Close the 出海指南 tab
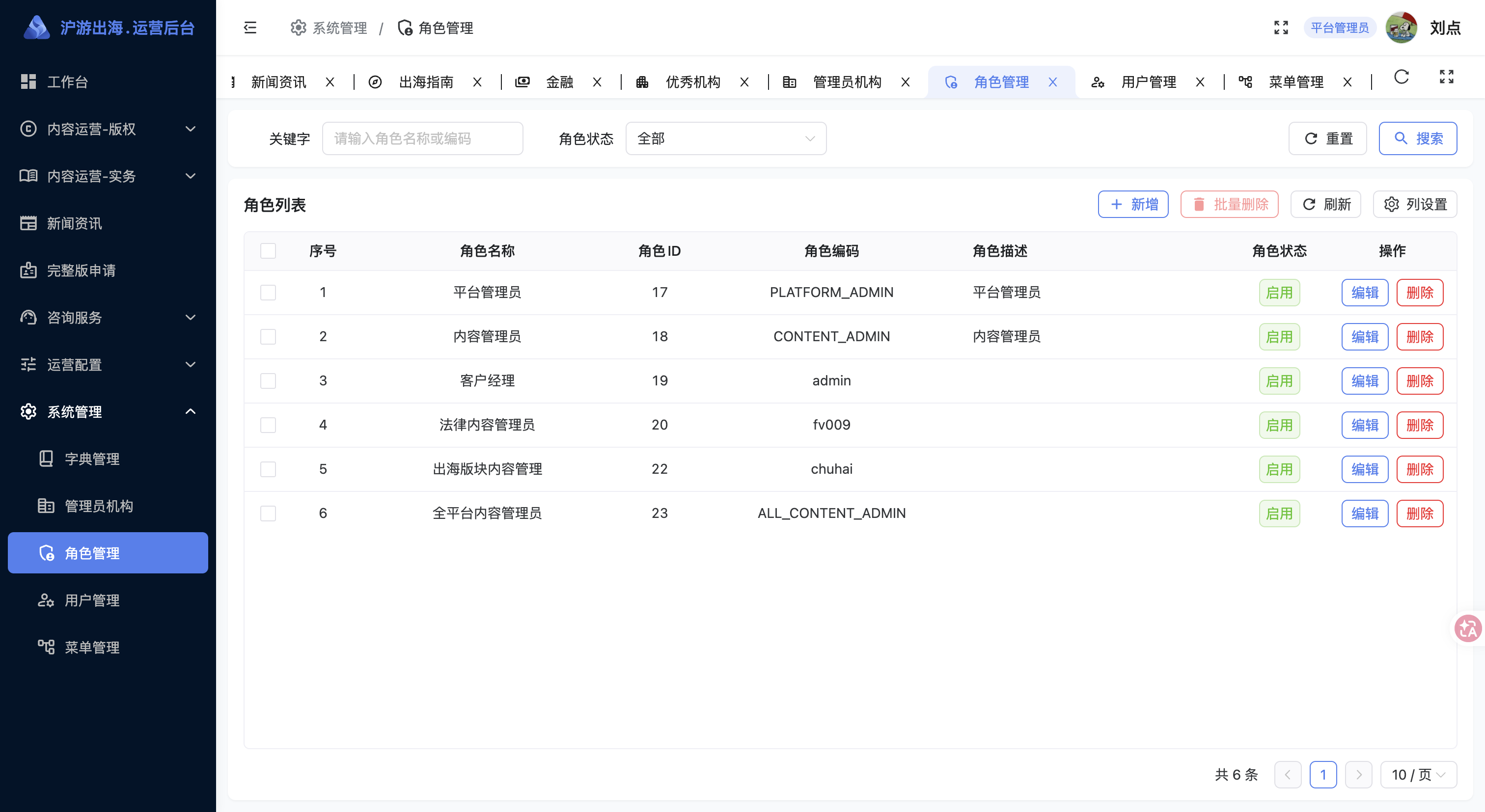Screen dimensions: 1485x812 point(477,82)
